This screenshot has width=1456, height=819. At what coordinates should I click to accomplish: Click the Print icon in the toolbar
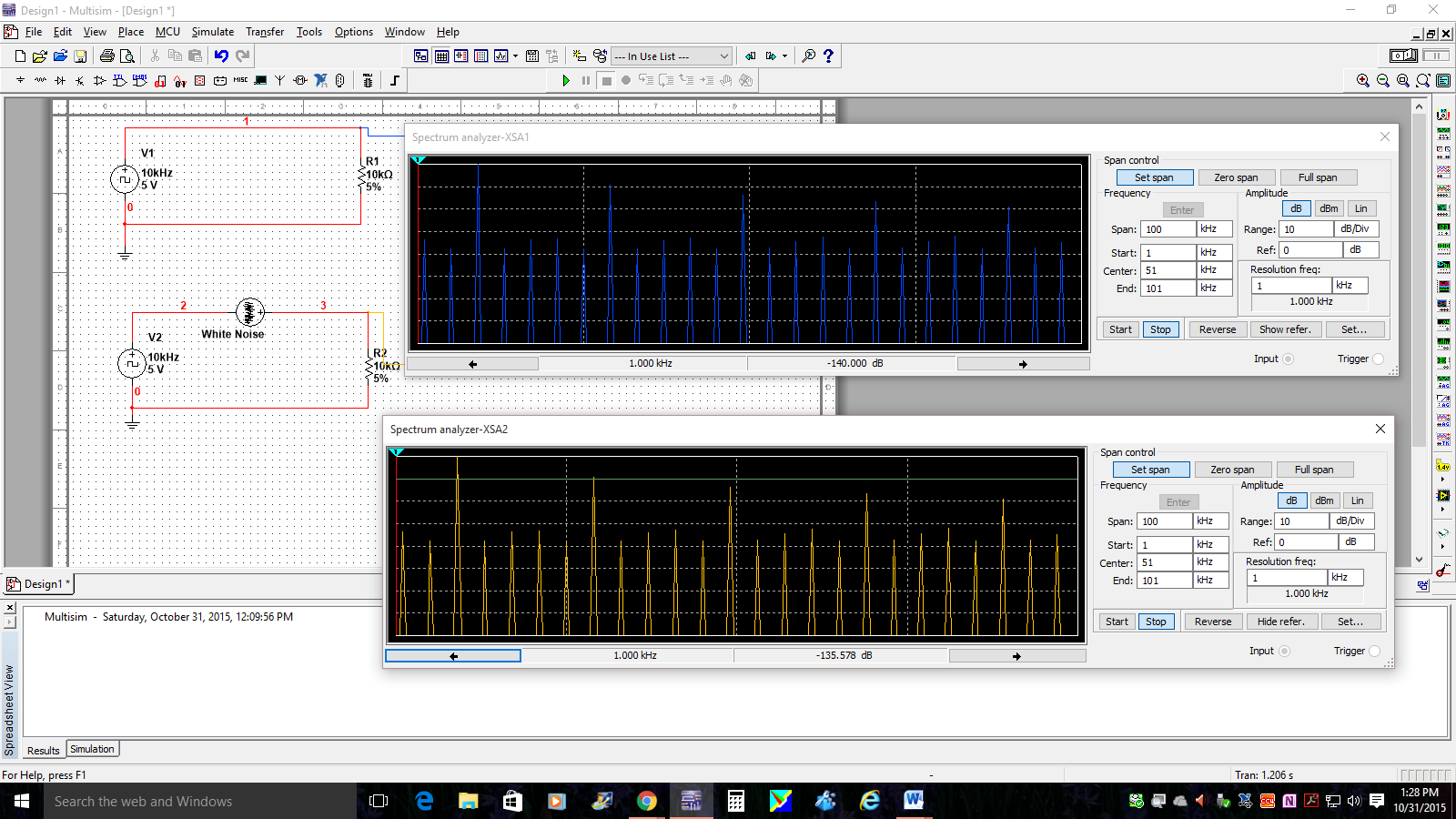(x=107, y=56)
